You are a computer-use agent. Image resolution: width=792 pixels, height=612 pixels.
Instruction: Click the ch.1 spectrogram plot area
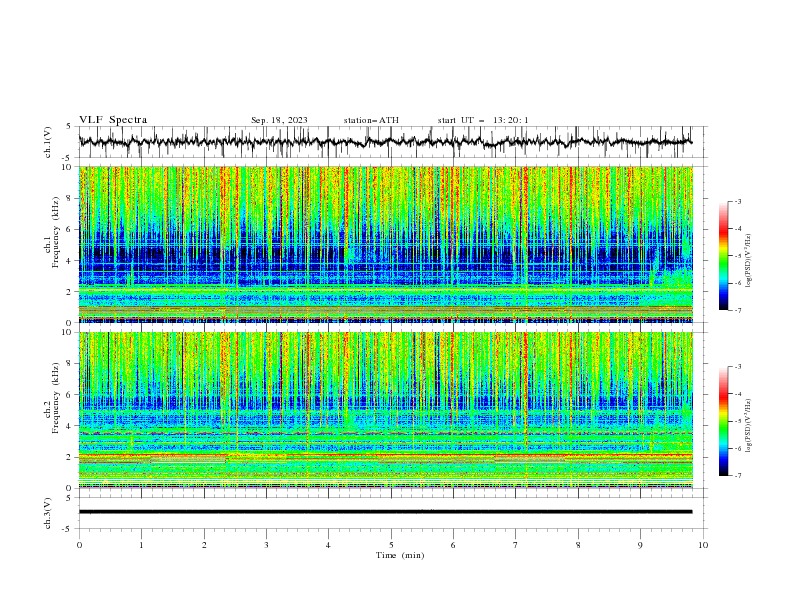click(x=385, y=244)
